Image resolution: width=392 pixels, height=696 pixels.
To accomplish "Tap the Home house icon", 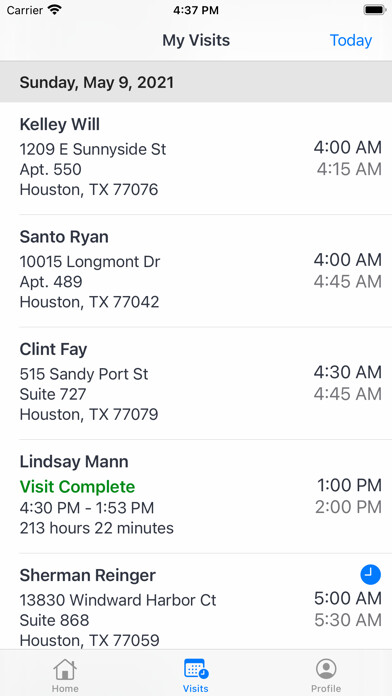I will [65, 669].
